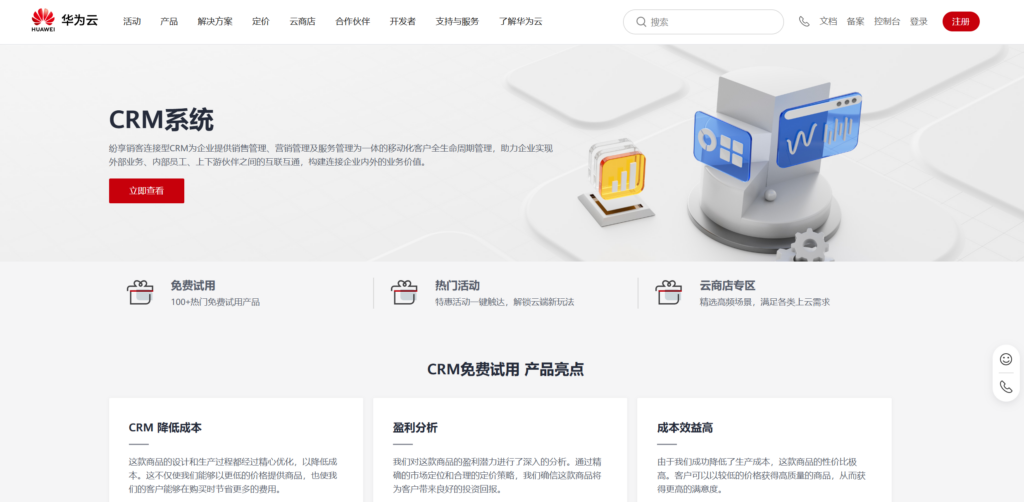Open the 解决方案 menu

pos(215,22)
